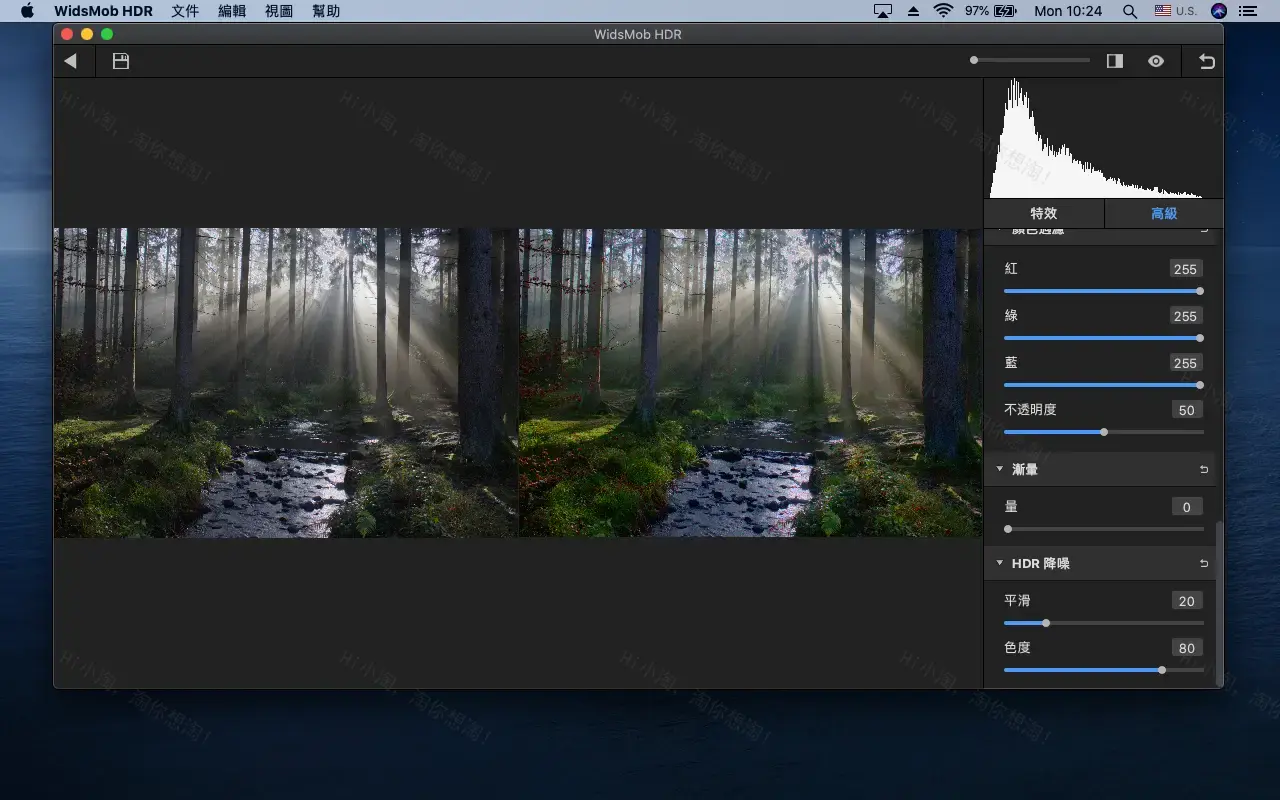1280x800 pixels.
Task: Click the 紅 value box showing 255
Action: point(1186,269)
